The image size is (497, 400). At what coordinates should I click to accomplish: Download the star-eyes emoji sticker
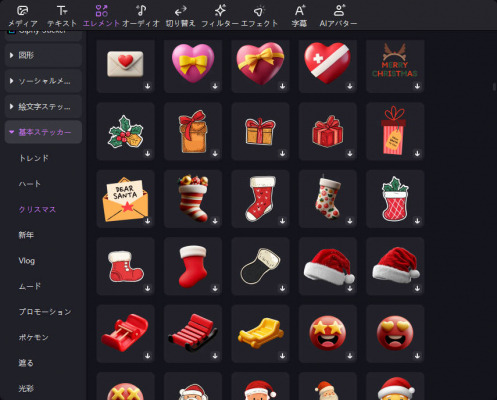click(350, 356)
